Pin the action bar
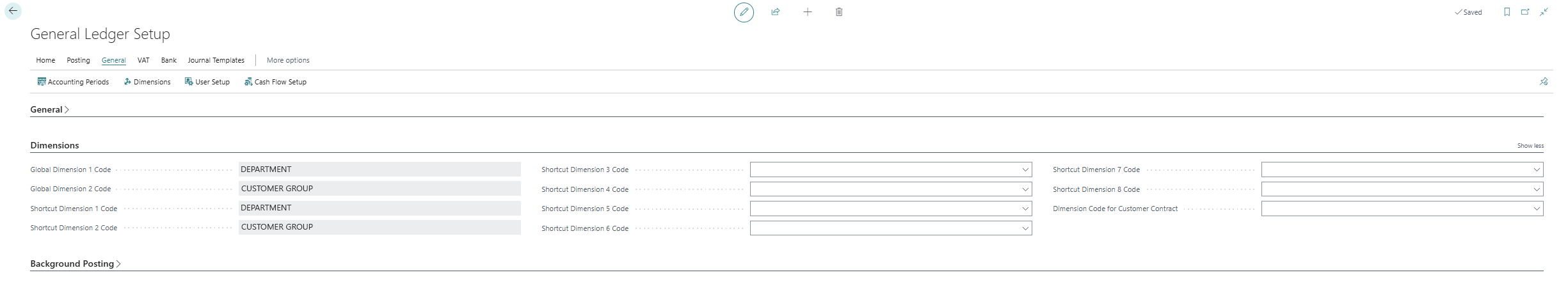 pyautogui.click(x=1544, y=82)
